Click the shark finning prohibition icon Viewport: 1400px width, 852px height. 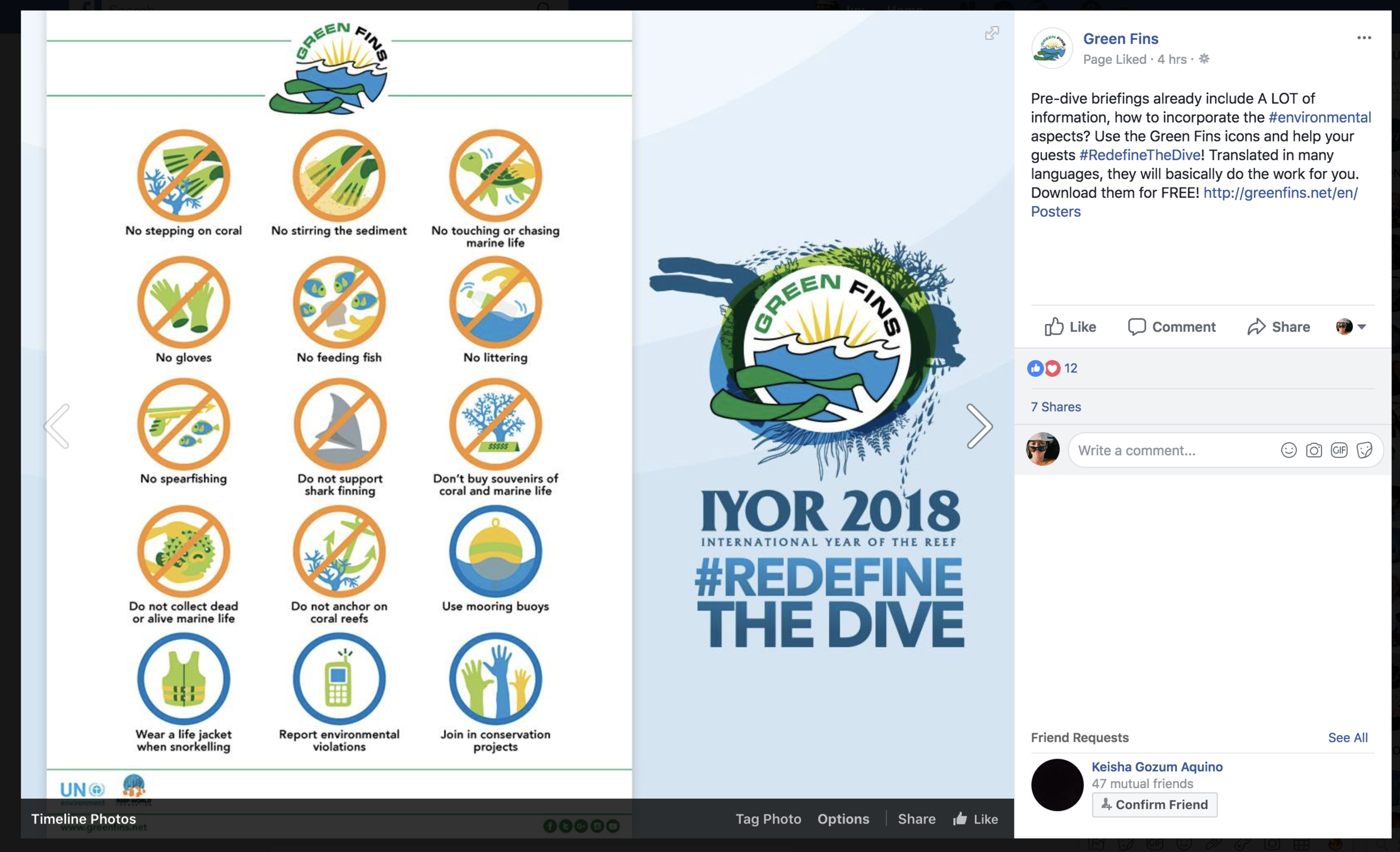pyautogui.click(x=340, y=424)
